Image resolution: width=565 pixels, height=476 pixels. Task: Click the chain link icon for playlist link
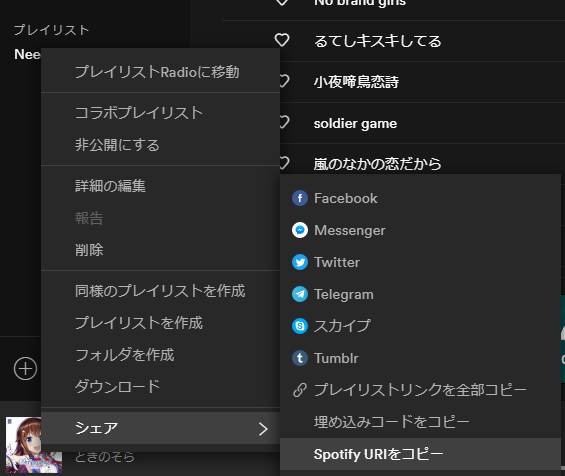click(300, 390)
